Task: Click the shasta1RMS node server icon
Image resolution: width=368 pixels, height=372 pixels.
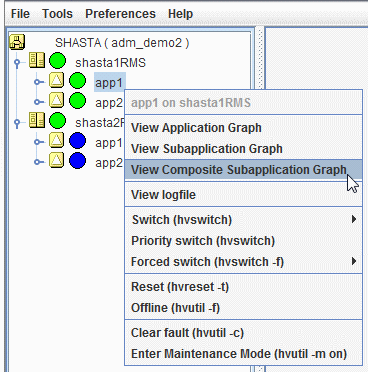Action: (x=37, y=61)
